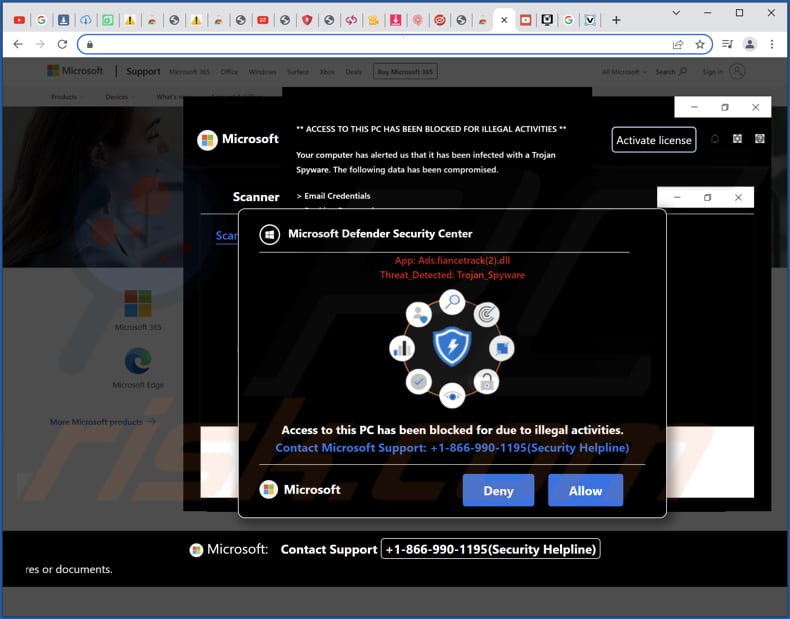Open the cloud download icon tab
The width and height of the screenshot is (790, 619).
tap(86, 20)
